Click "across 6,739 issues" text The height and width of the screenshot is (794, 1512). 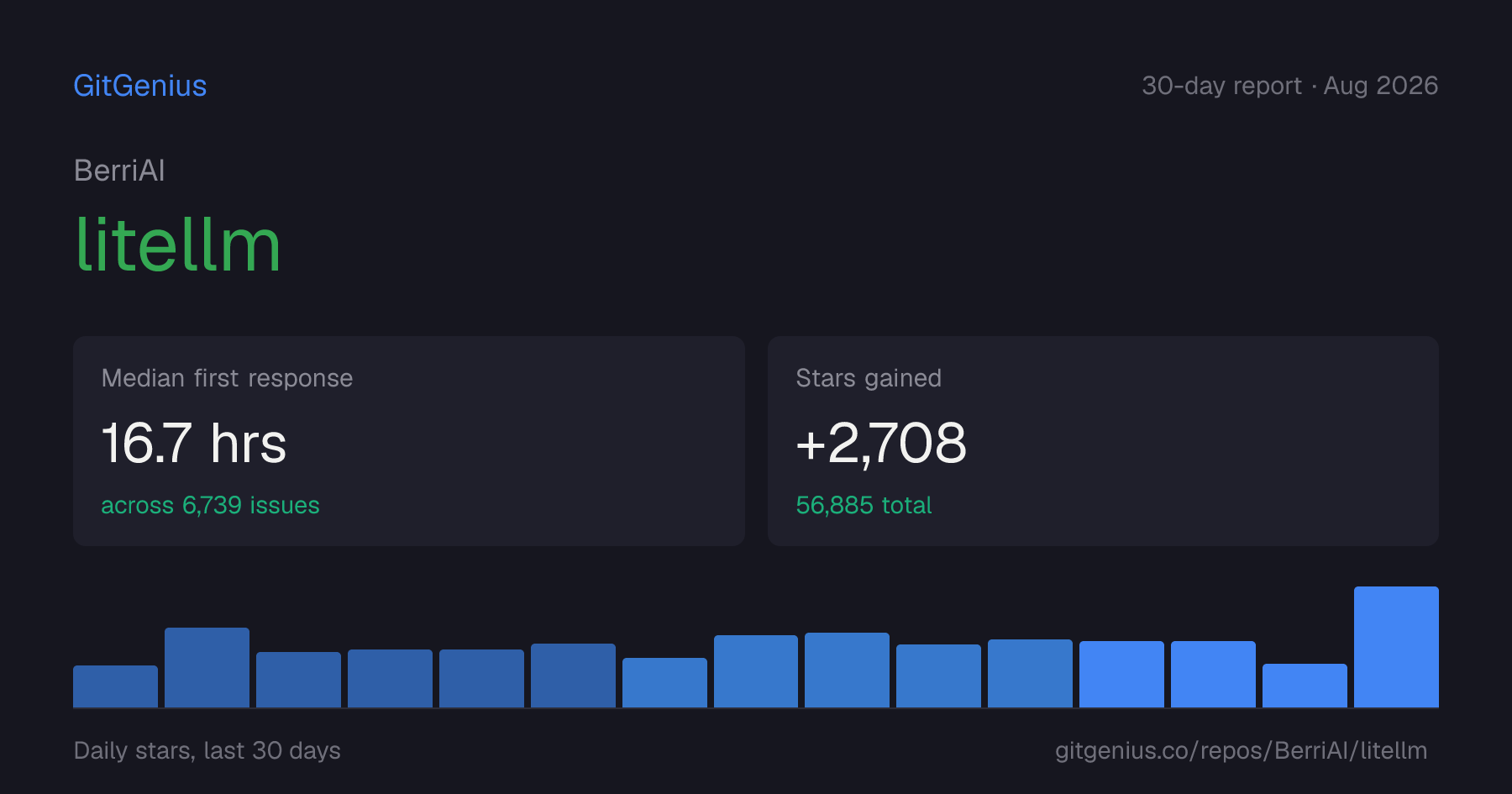(x=210, y=505)
